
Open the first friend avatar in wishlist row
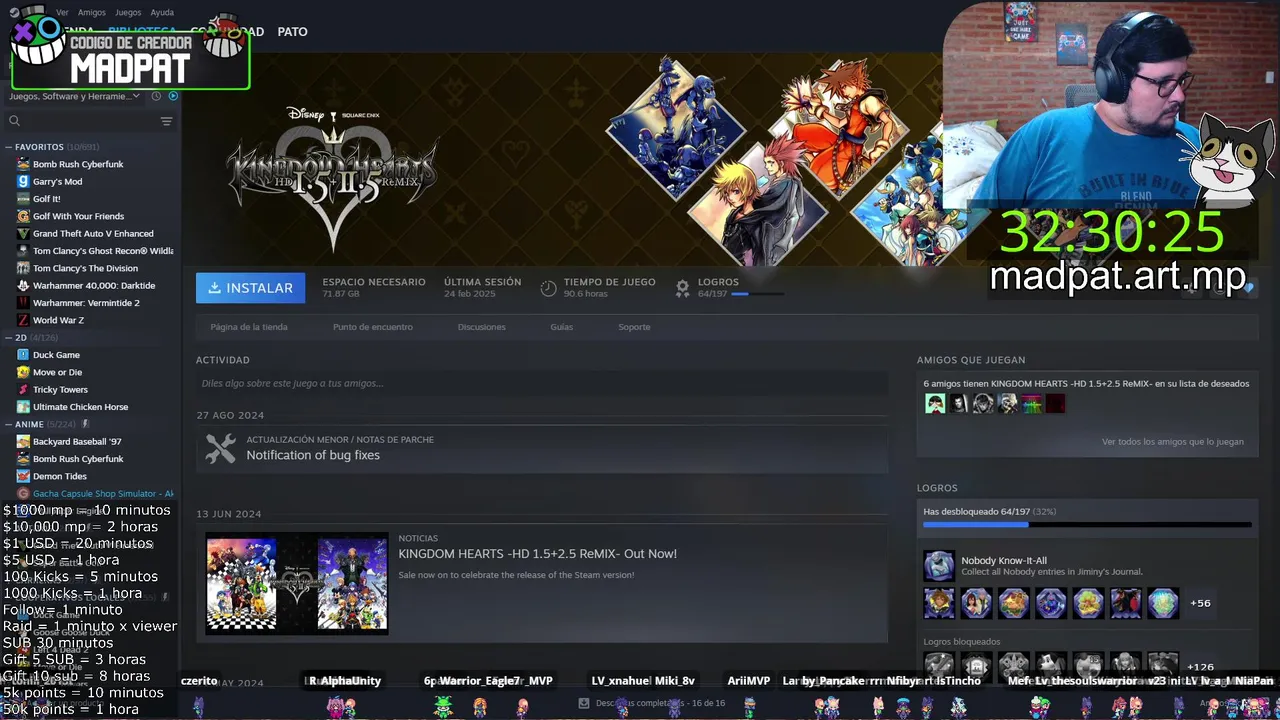point(935,404)
